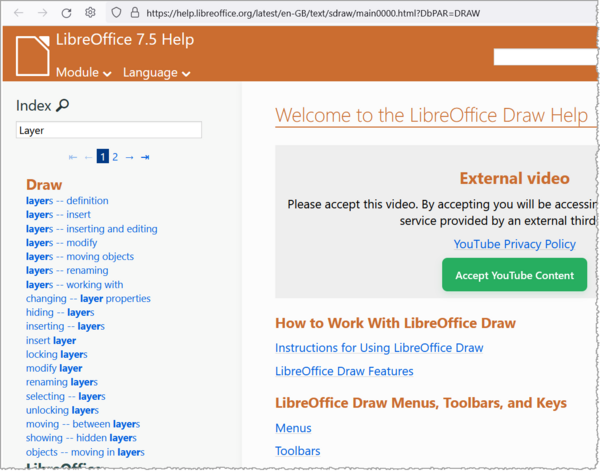
Task: Go to next index page arrow
Action: [x=129, y=157]
